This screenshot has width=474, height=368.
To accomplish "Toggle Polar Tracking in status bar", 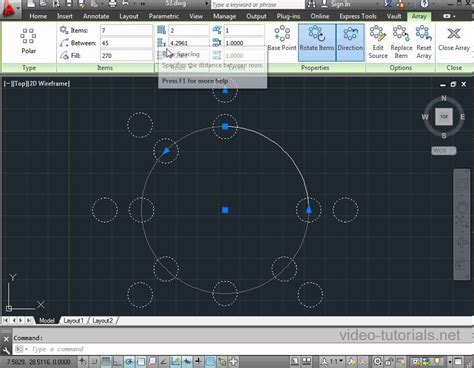I will click(129, 361).
